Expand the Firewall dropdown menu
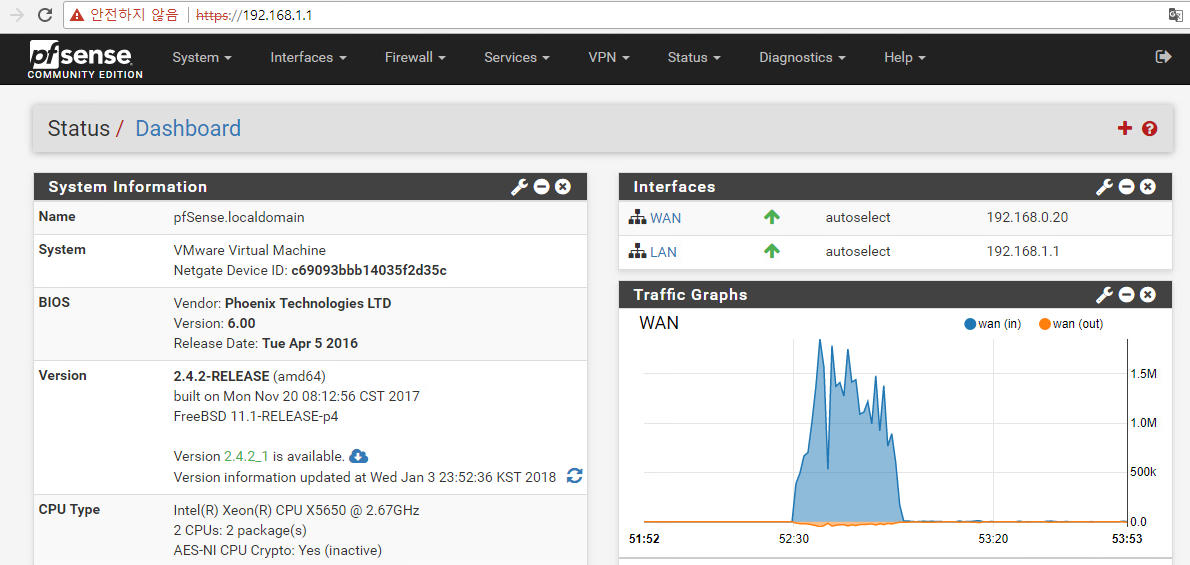Screen dimensions: 1190x565 (x=415, y=58)
